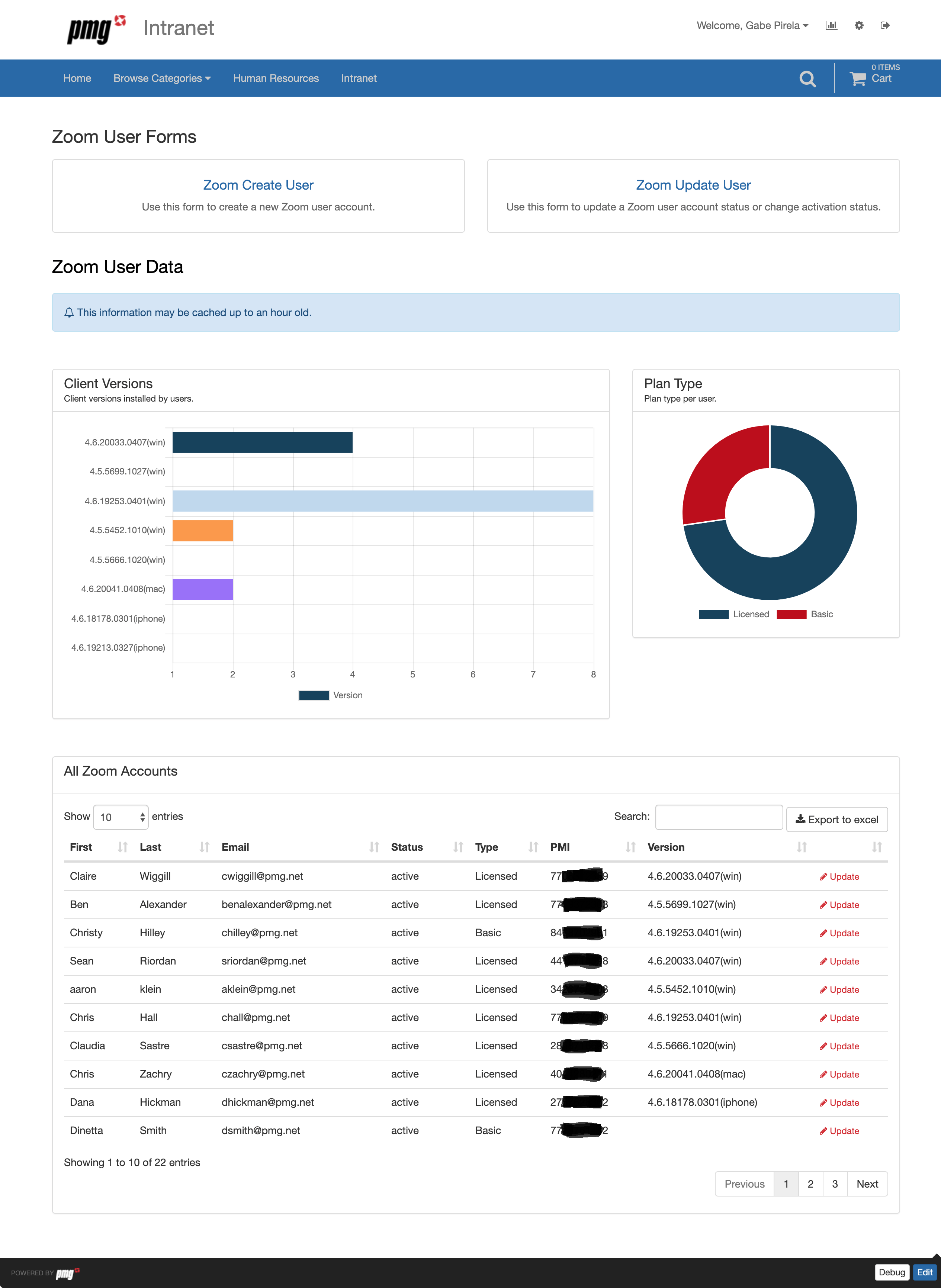Viewport: 941px width, 1288px height.
Task: Open the Zoom Update User form
Action: coord(693,185)
